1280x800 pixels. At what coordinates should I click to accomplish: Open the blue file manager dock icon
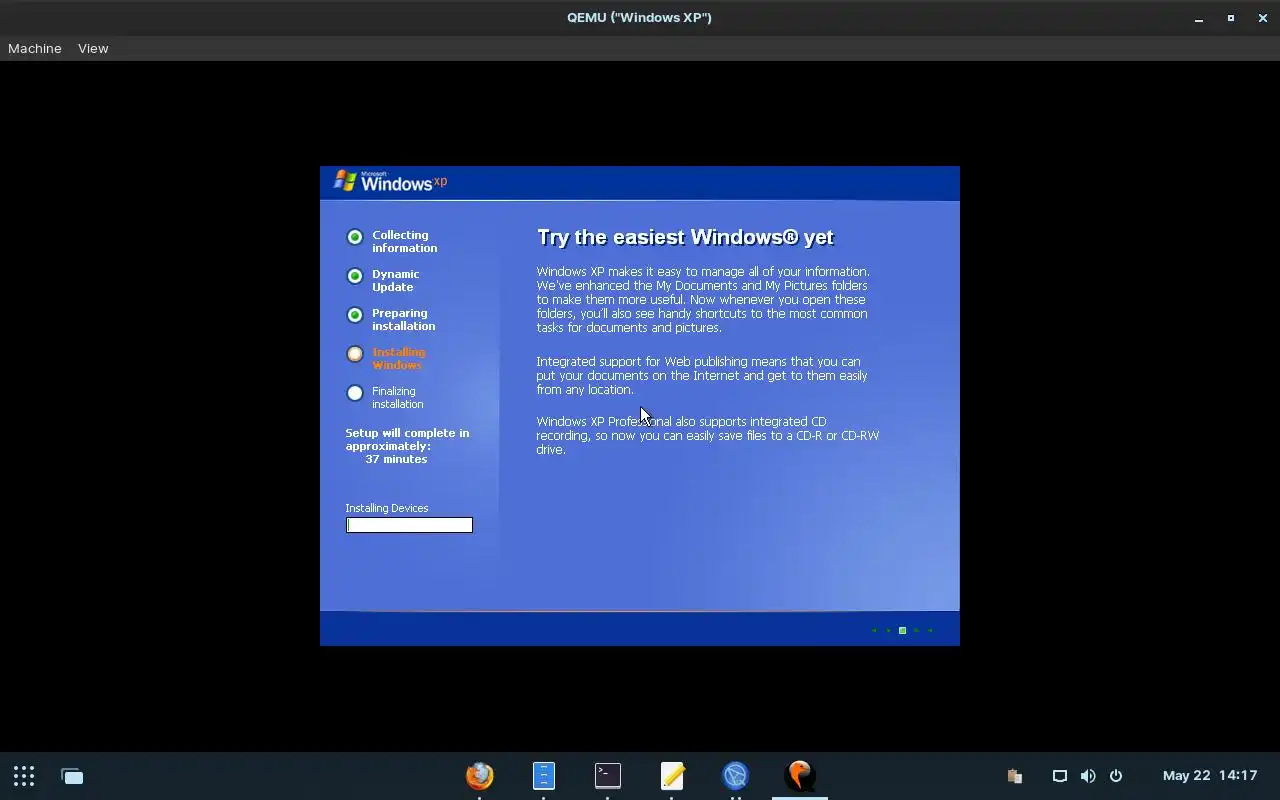coord(544,776)
